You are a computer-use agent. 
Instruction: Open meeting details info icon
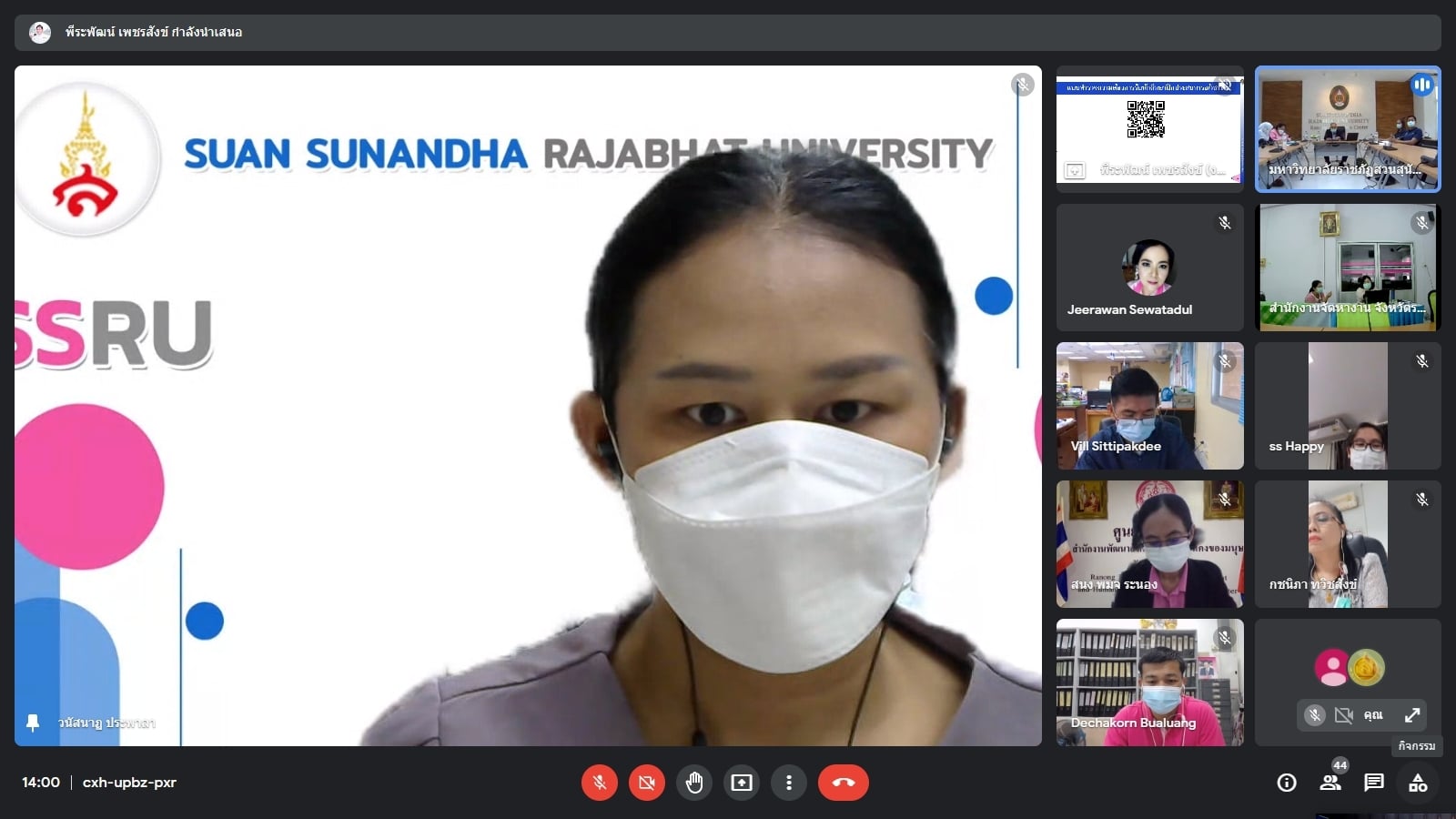[1286, 783]
